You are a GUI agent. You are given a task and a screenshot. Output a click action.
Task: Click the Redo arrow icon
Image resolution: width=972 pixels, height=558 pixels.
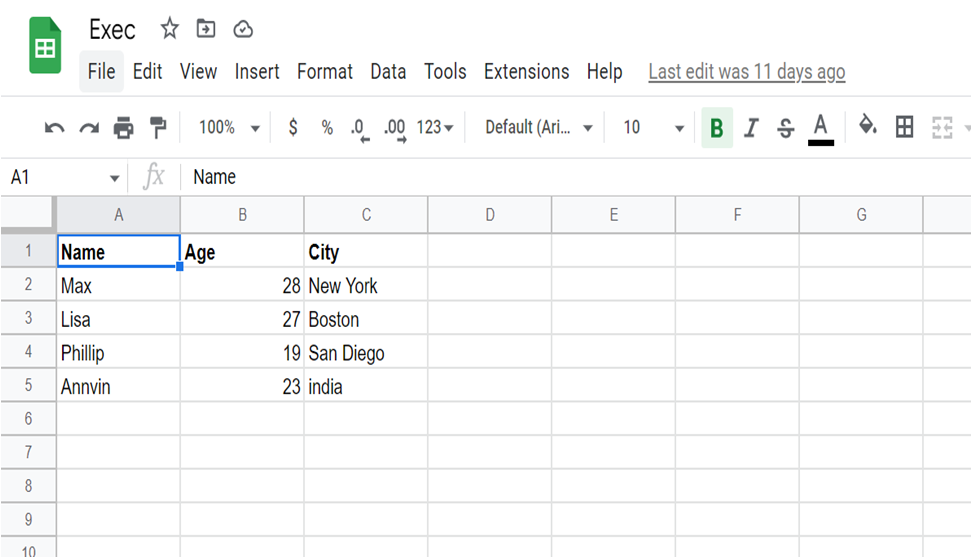click(x=89, y=128)
